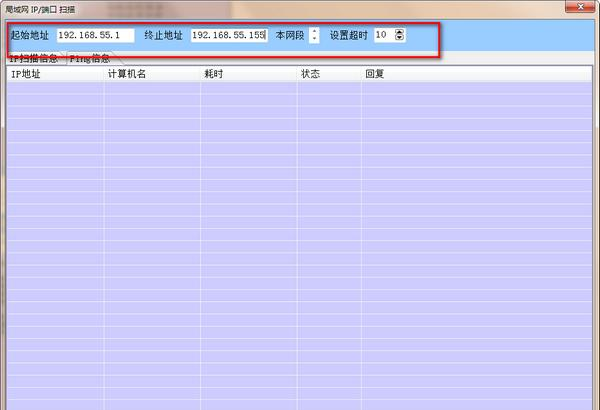The height and width of the screenshot is (410, 600).
Task: Click the 设置超时 timeout value field
Action: point(384,35)
